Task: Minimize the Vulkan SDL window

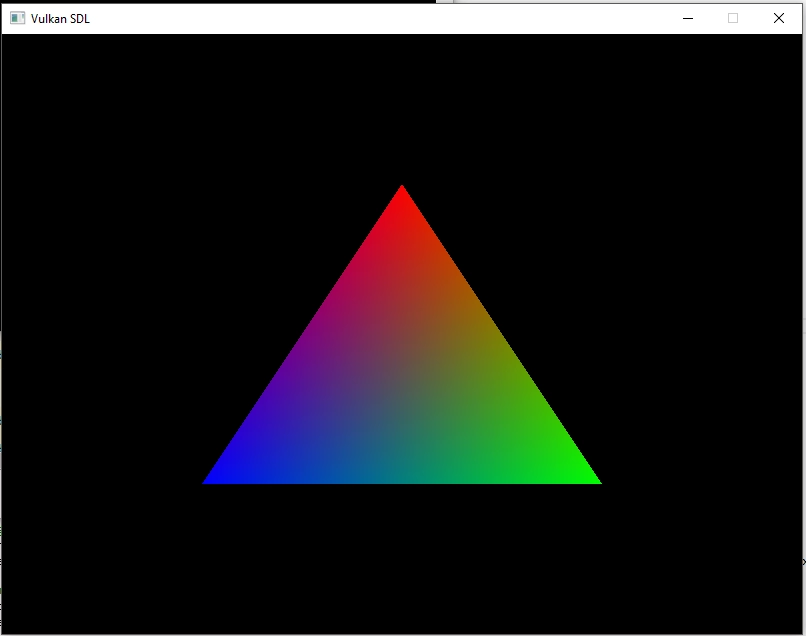Action: (x=688, y=18)
